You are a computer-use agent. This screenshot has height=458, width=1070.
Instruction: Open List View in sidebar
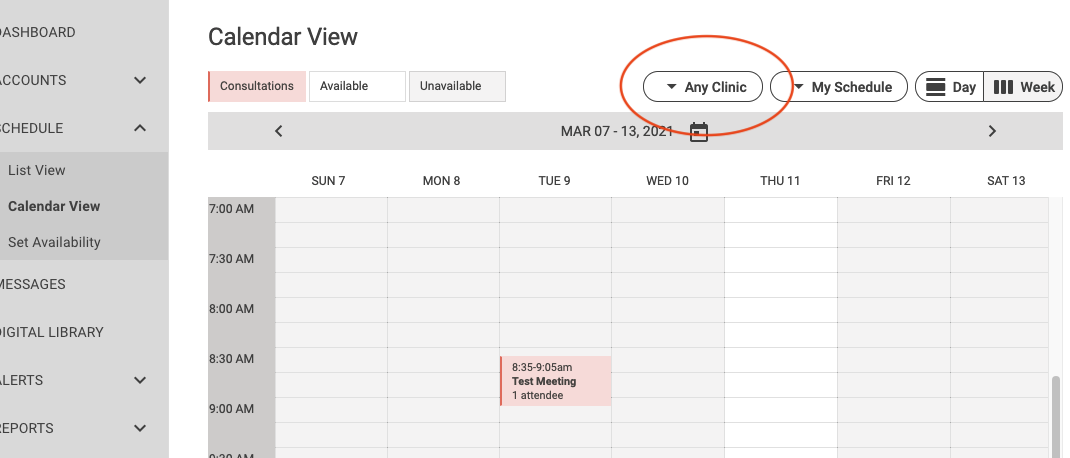pyautogui.click(x=37, y=170)
